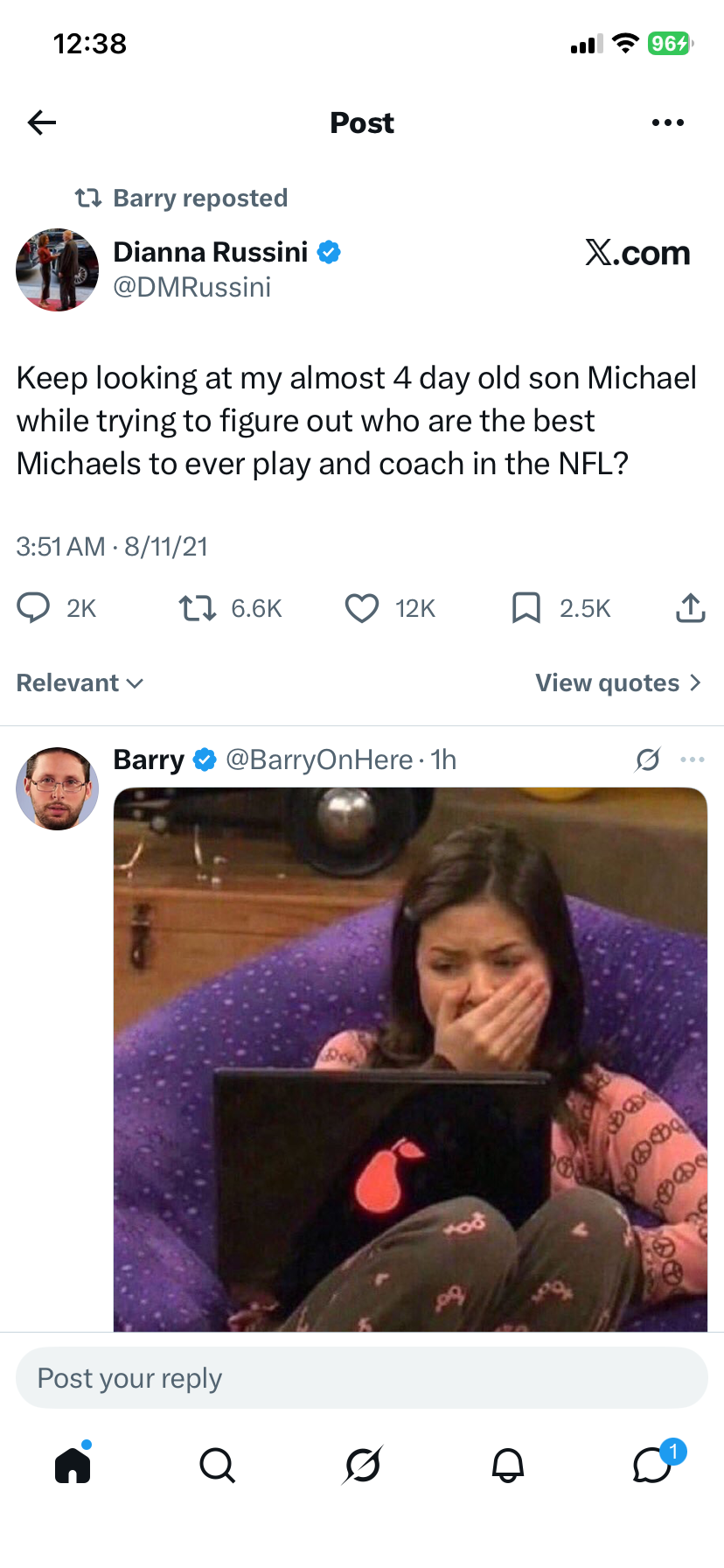Go to the Home tab
Viewport: 724px width, 1568px height.
click(73, 1464)
